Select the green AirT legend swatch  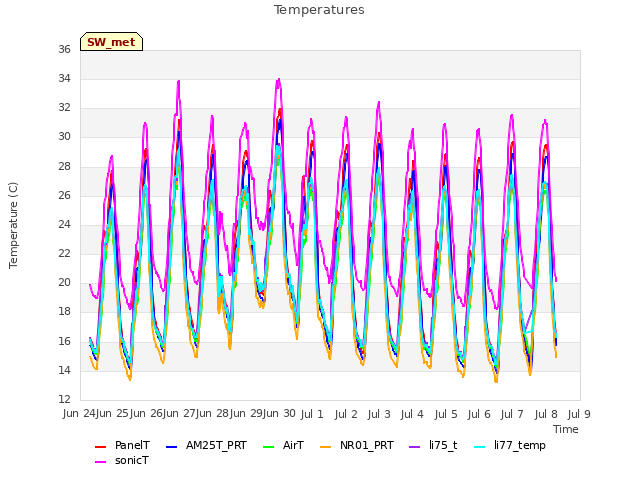(269, 447)
